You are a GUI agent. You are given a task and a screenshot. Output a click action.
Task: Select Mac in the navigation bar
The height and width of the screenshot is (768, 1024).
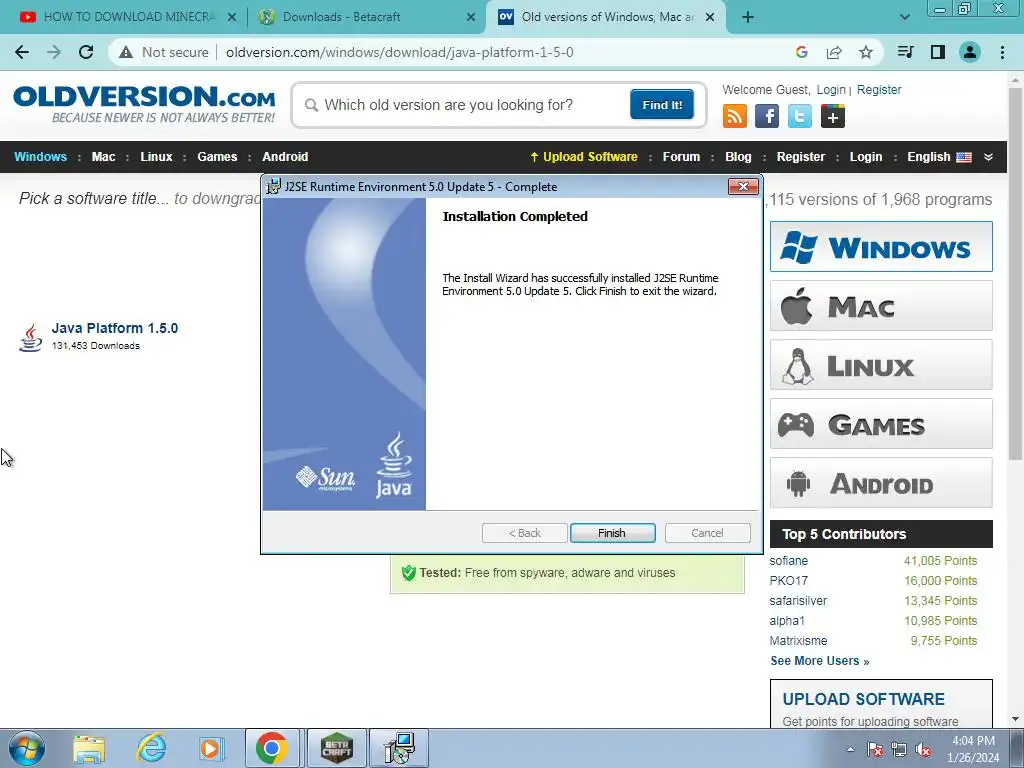point(103,157)
